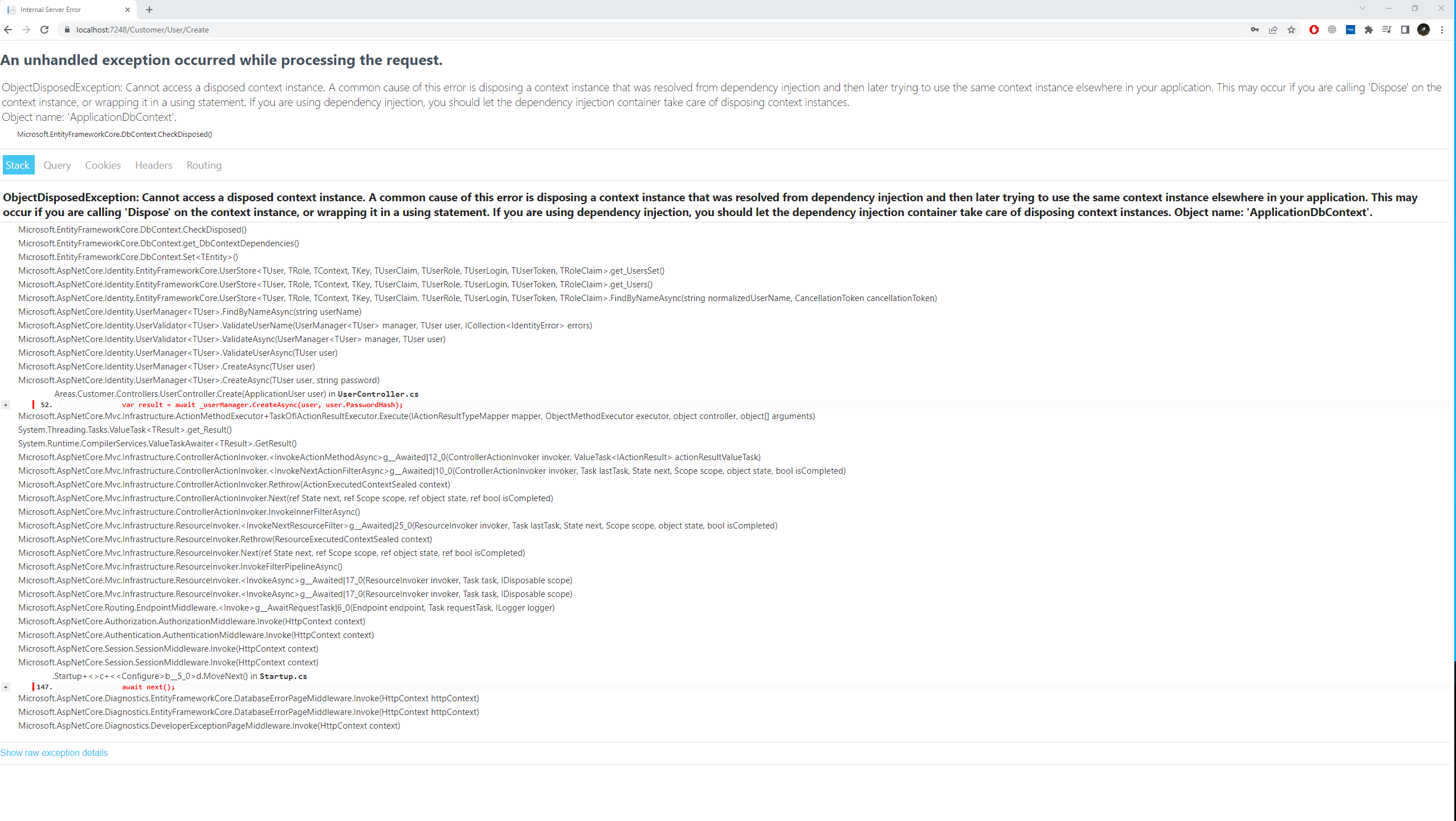Screen dimensions: 1456x821
Task: Switch to the Headers tab
Action: [x=153, y=165]
